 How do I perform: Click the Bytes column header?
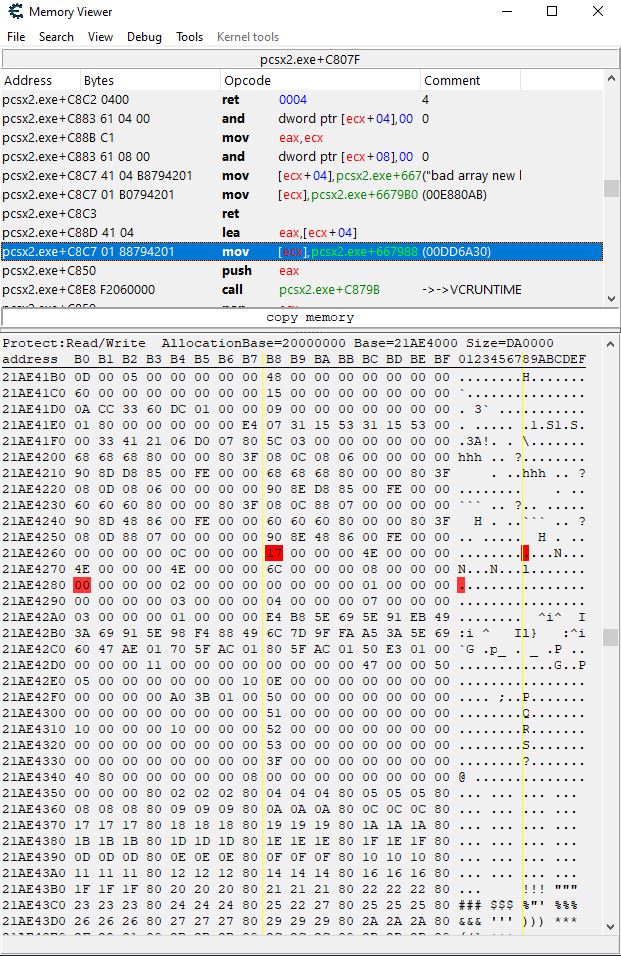99,80
